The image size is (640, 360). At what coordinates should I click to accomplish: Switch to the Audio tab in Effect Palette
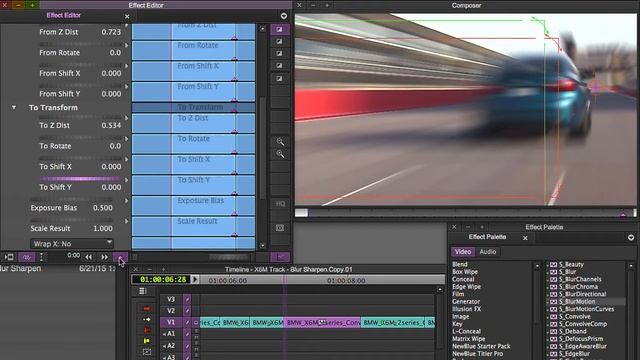pyautogui.click(x=487, y=252)
